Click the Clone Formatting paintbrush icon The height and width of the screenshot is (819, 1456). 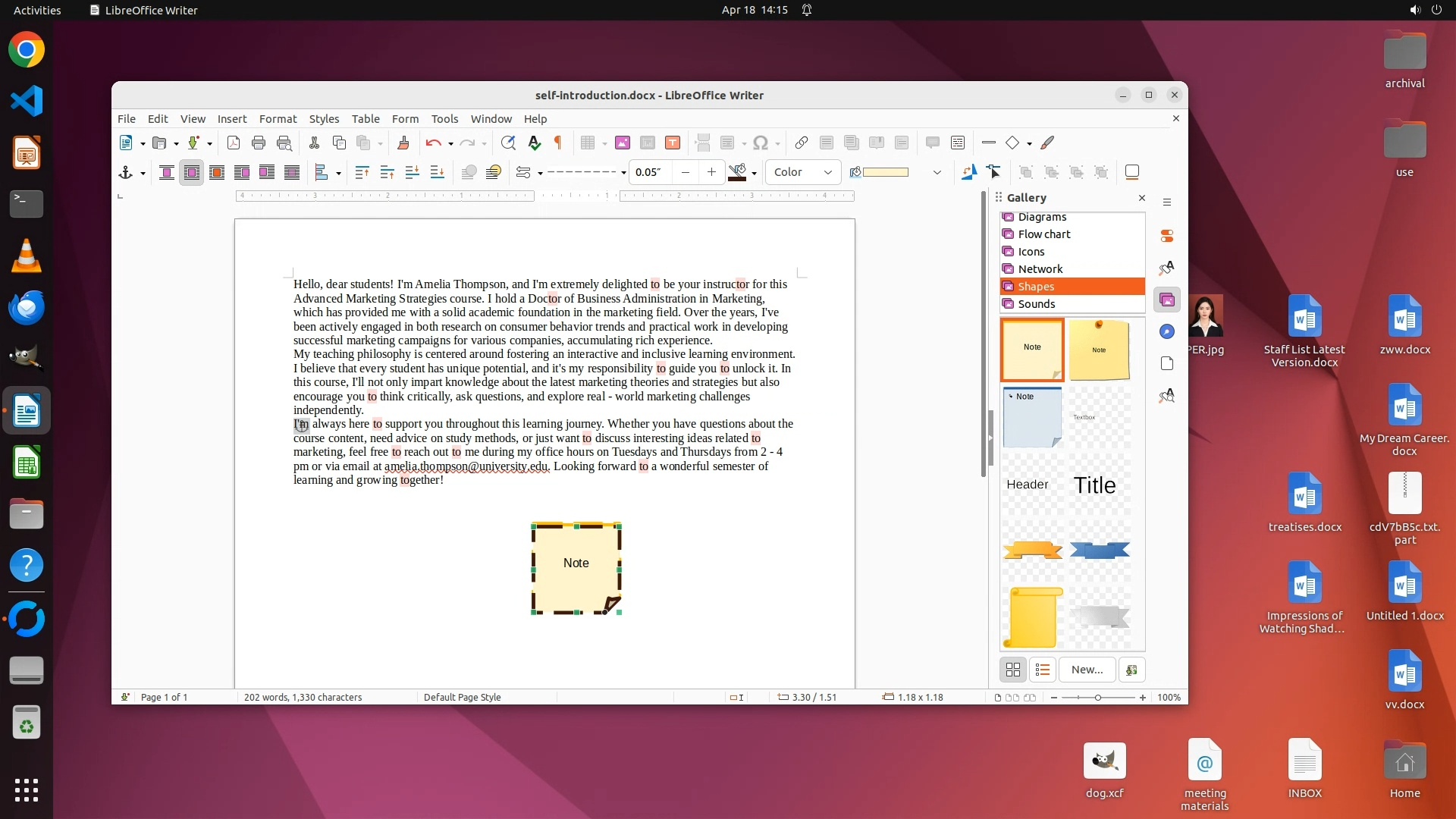pyautogui.click(x=403, y=143)
